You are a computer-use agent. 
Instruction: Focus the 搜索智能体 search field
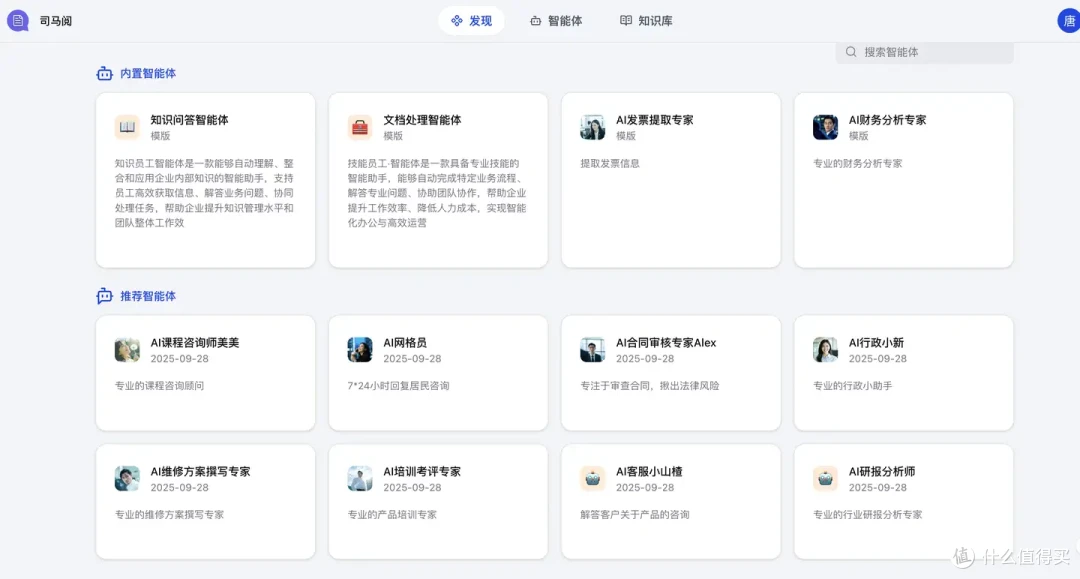coord(924,52)
